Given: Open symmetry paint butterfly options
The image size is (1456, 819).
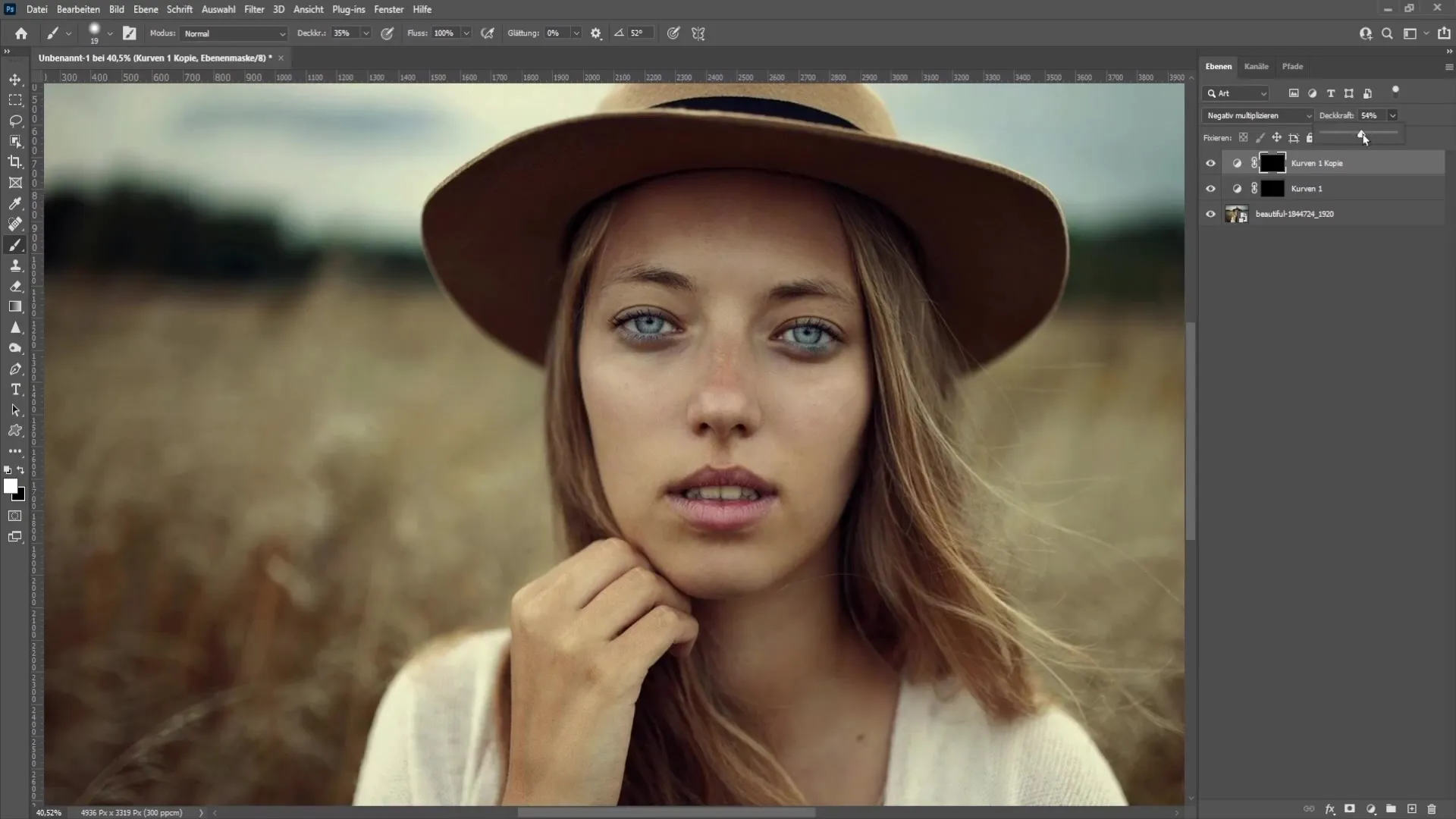Looking at the screenshot, I should (698, 33).
